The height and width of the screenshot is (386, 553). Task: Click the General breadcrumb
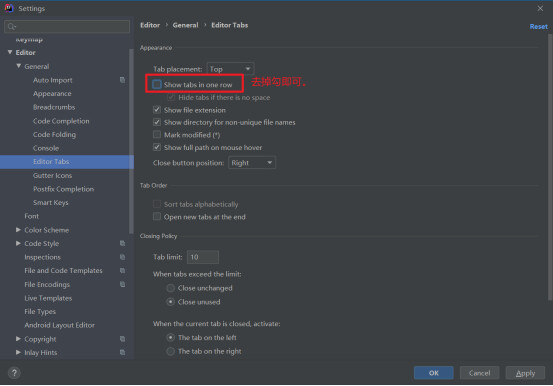pyautogui.click(x=185, y=25)
